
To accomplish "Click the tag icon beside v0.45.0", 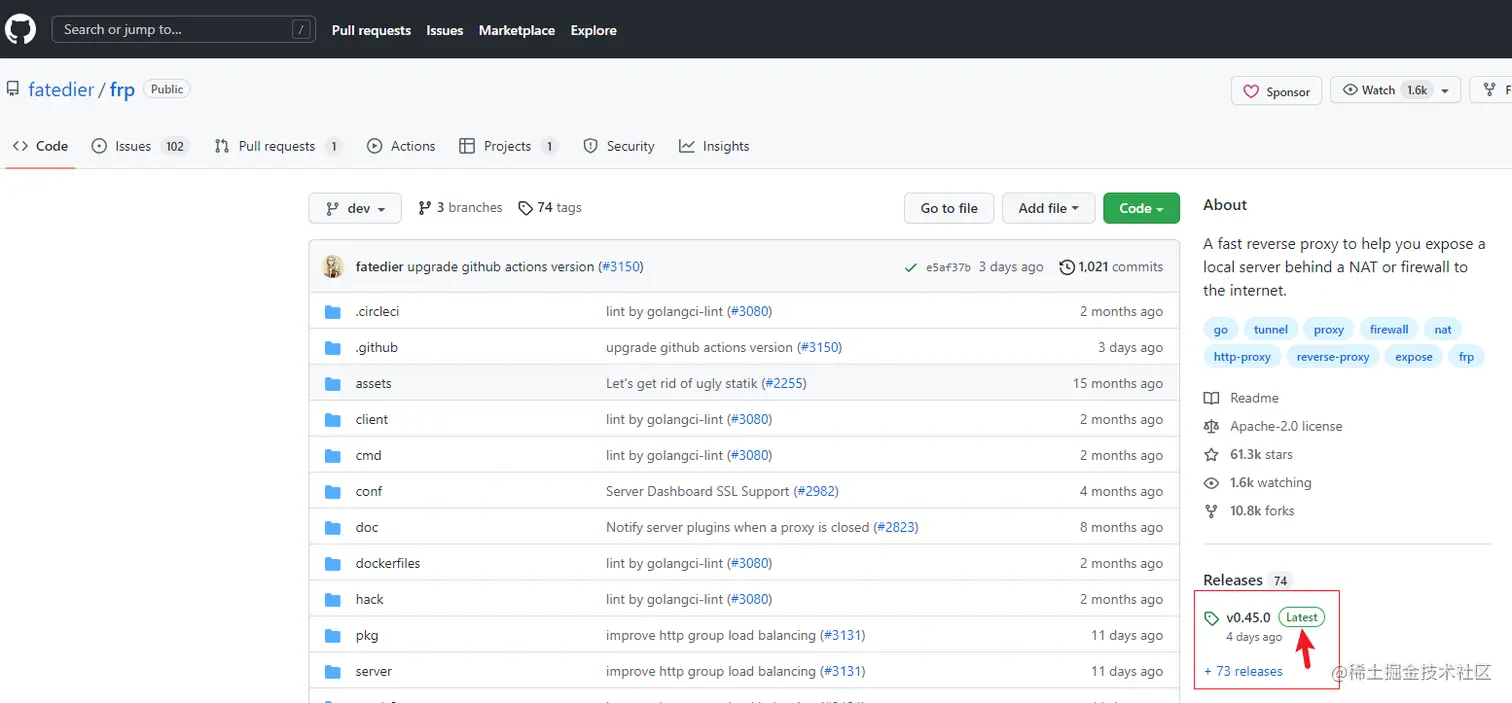I will pyautogui.click(x=1212, y=618).
